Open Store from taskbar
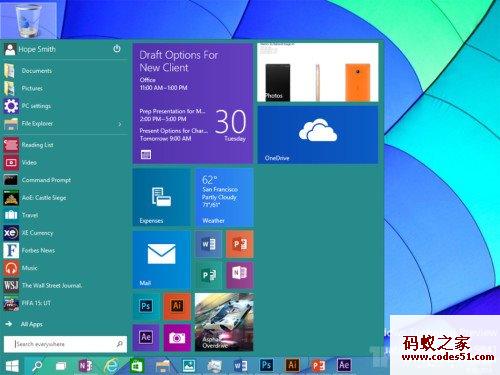 coord(137,366)
